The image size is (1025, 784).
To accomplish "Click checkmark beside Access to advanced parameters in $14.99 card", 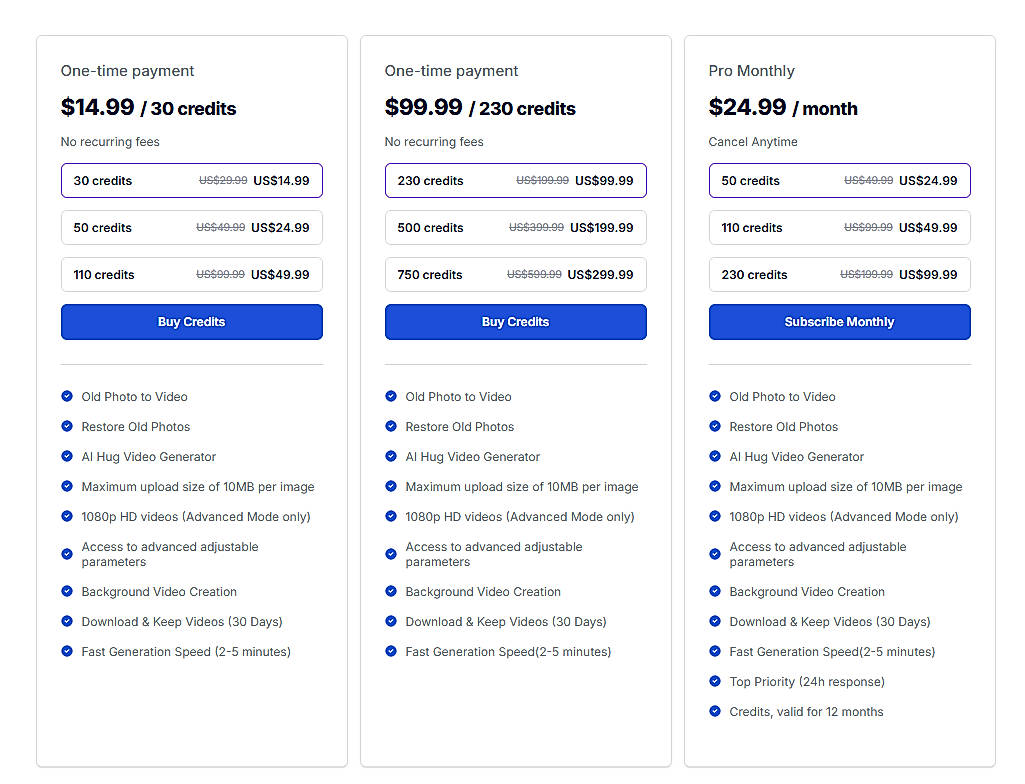I will point(67,554).
